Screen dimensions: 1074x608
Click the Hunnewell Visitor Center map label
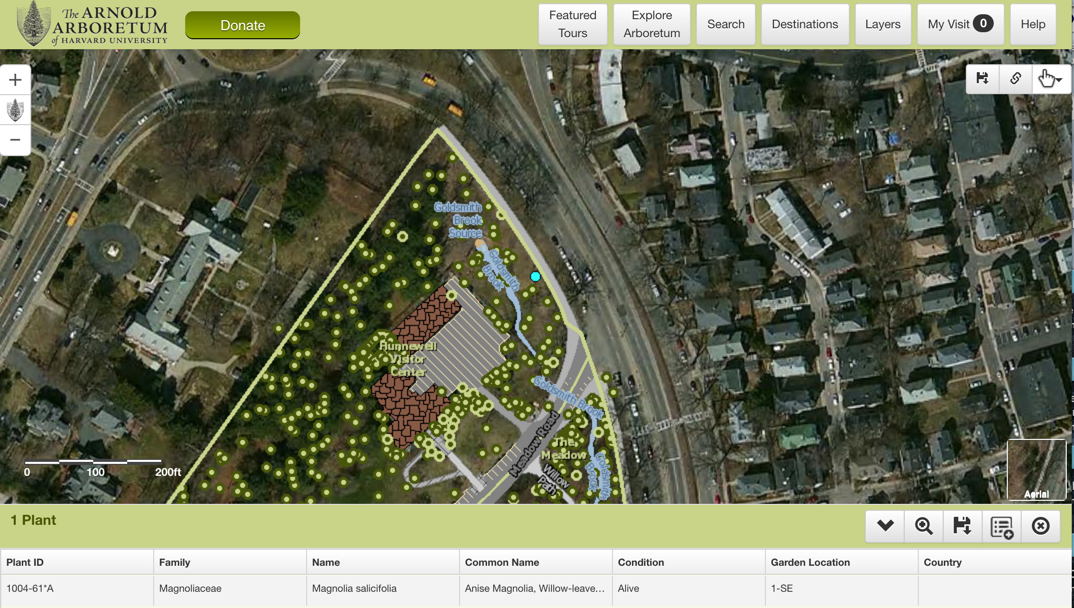(x=408, y=359)
